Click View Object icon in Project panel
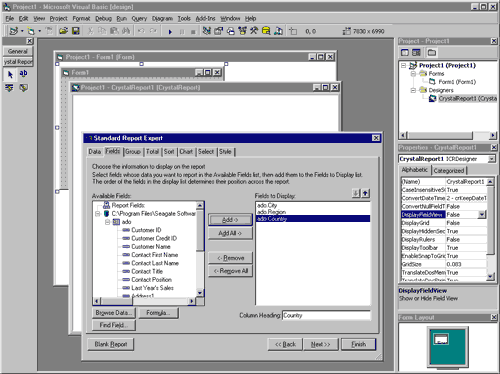This screenshot has width=500, height=374. [x=416, y=52]
